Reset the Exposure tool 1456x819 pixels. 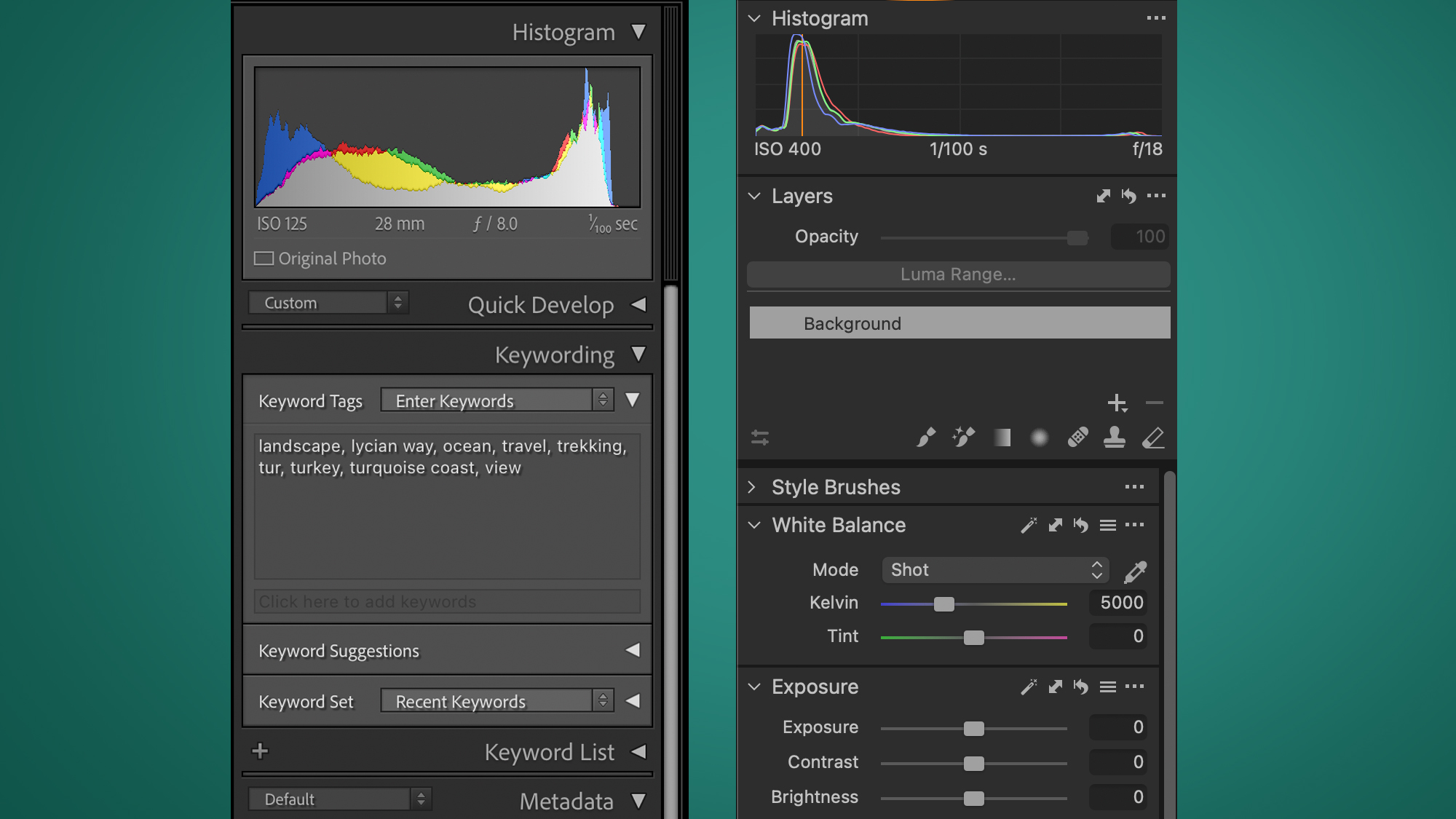coord(1081,687)
